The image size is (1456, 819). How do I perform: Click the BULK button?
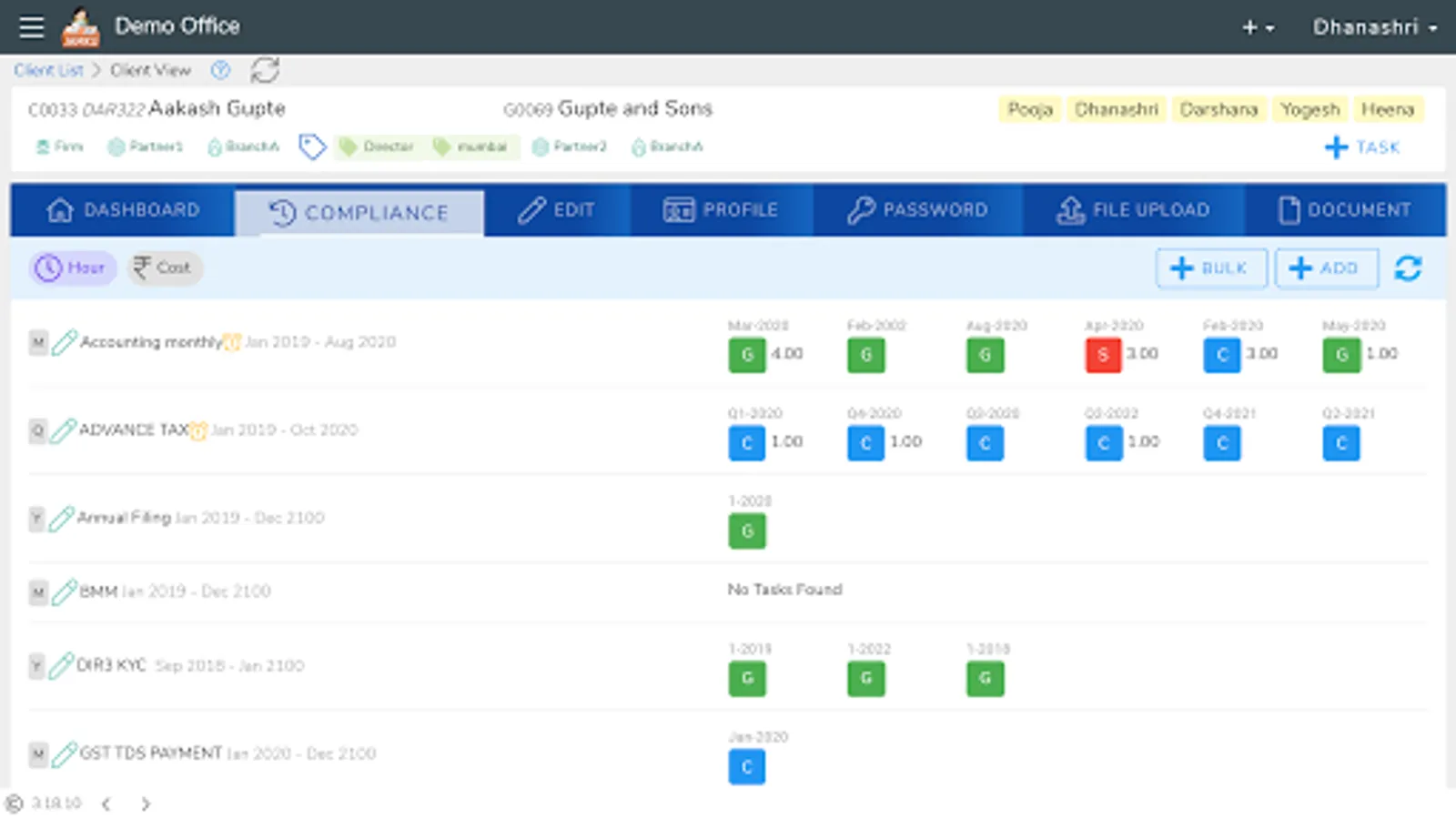[x=1211, y=268]
